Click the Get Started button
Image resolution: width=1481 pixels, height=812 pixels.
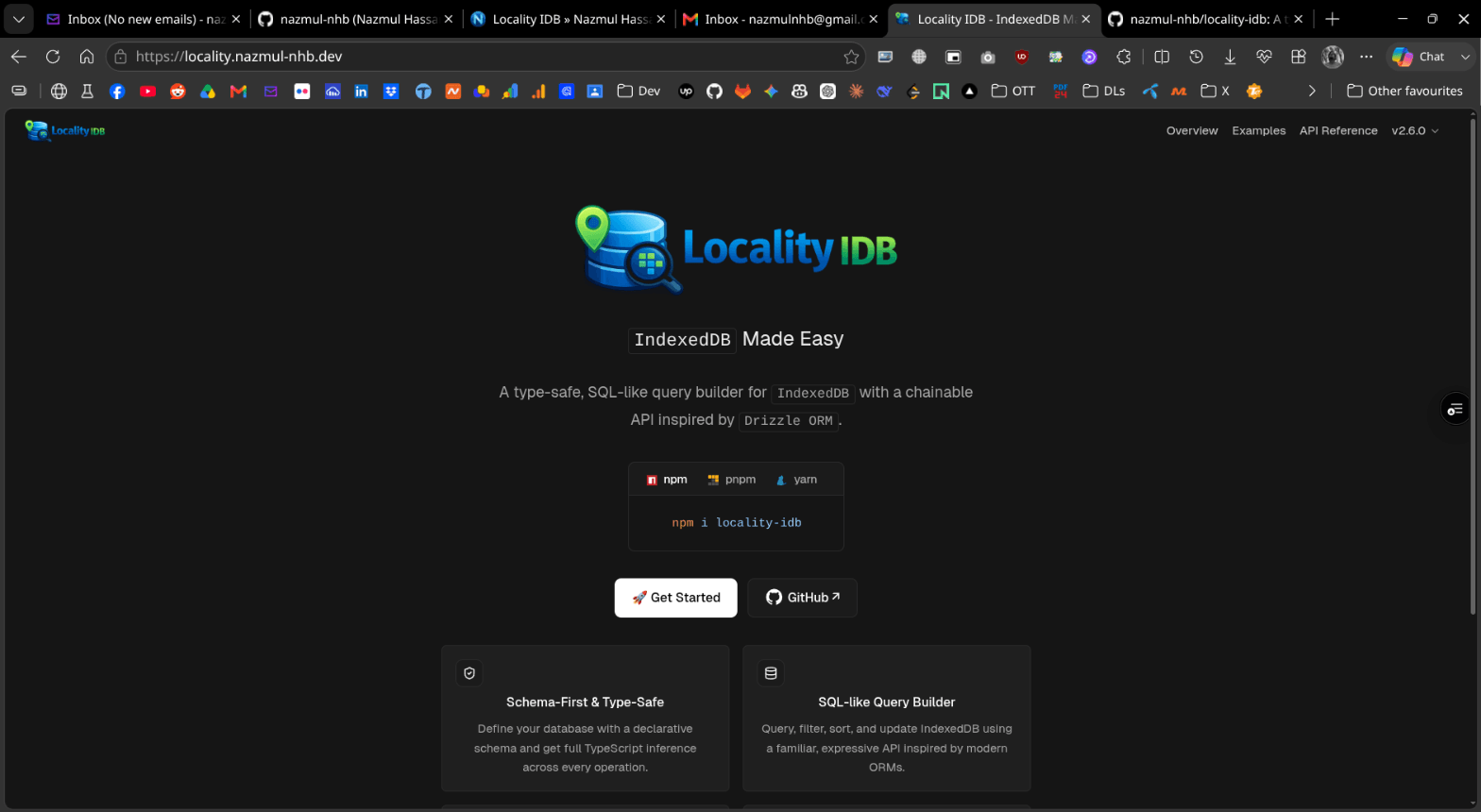[676, 598]
